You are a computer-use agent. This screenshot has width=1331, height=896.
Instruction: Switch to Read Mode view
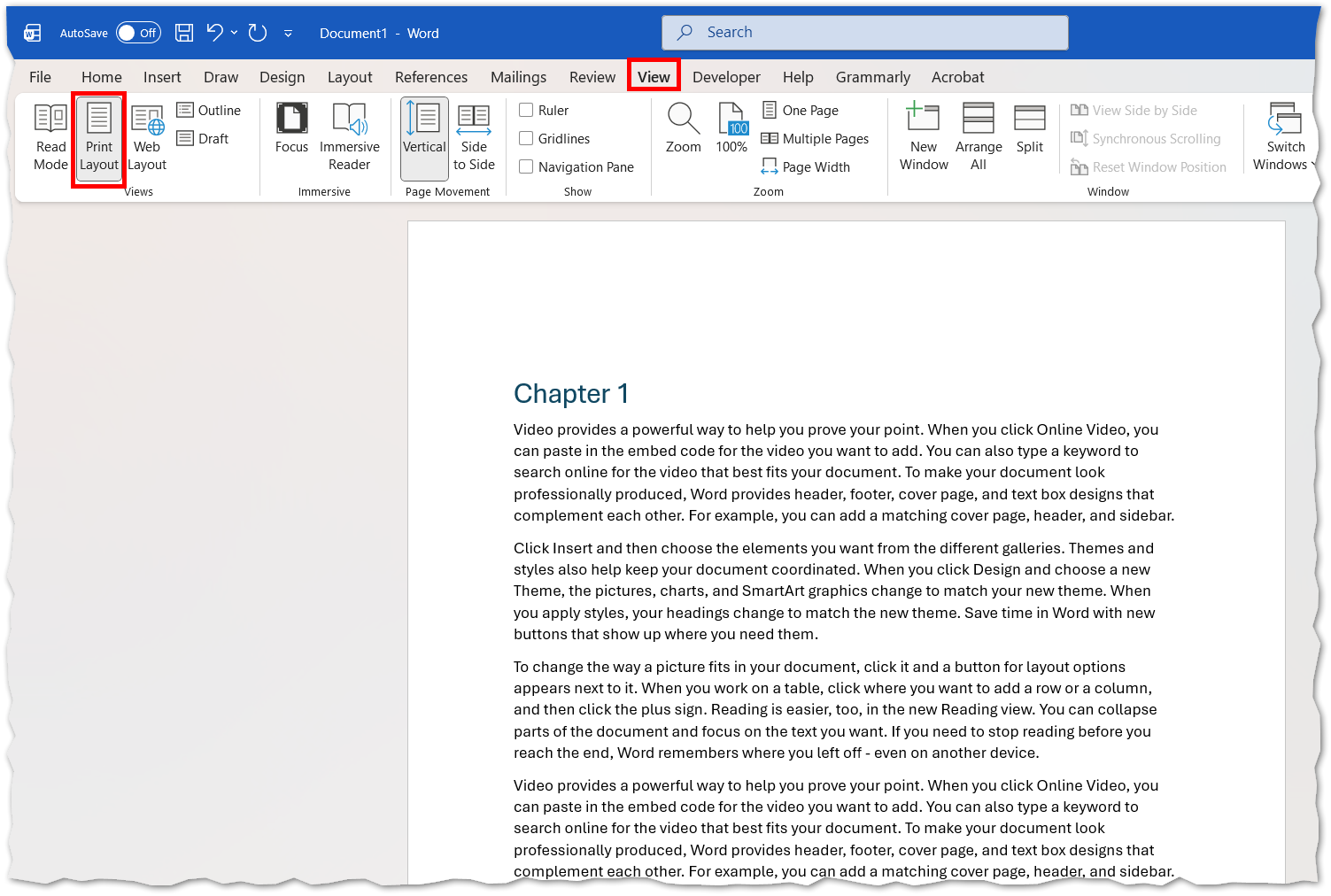(50, 137)
